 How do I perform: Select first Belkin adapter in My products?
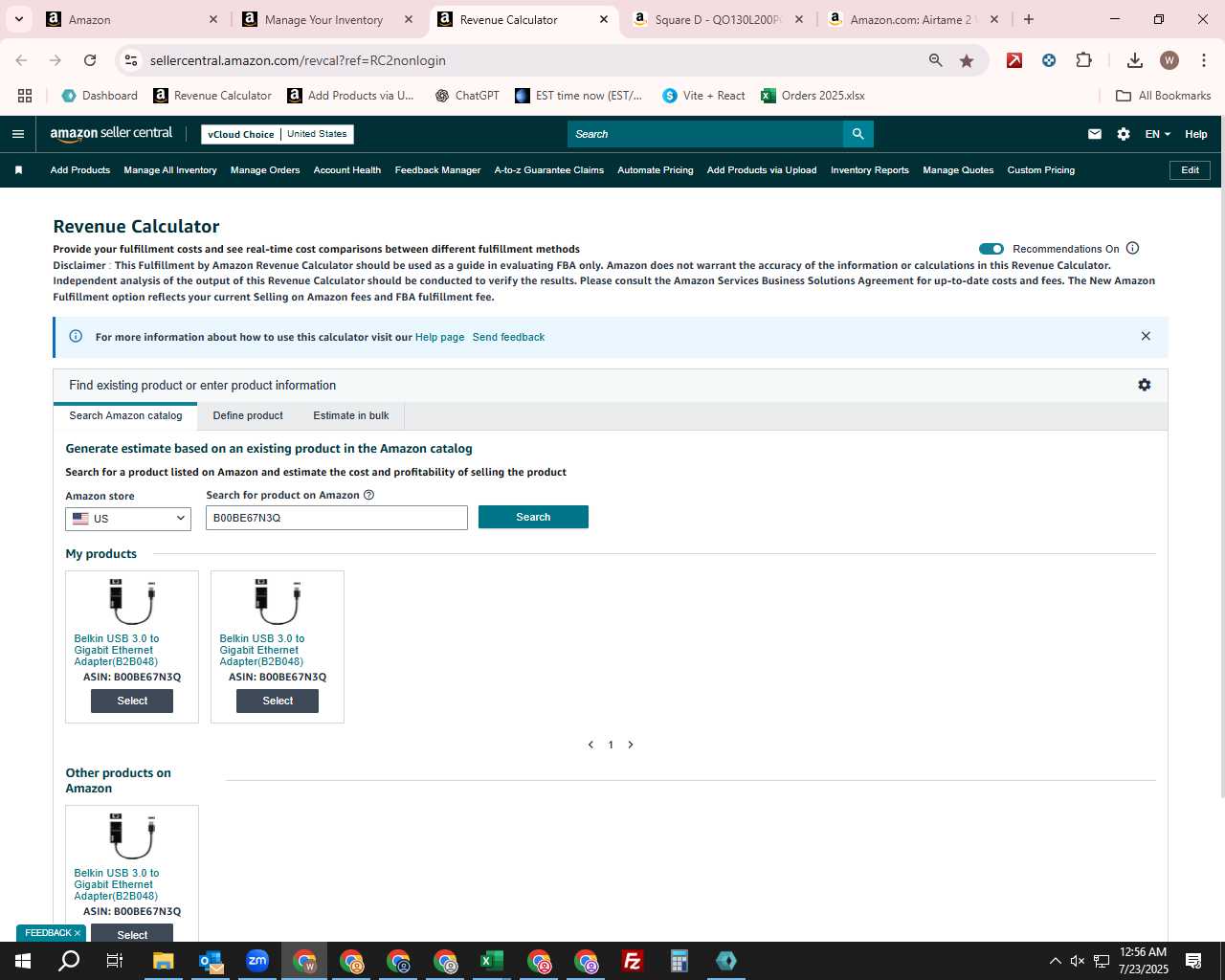(x=132, y=701)
